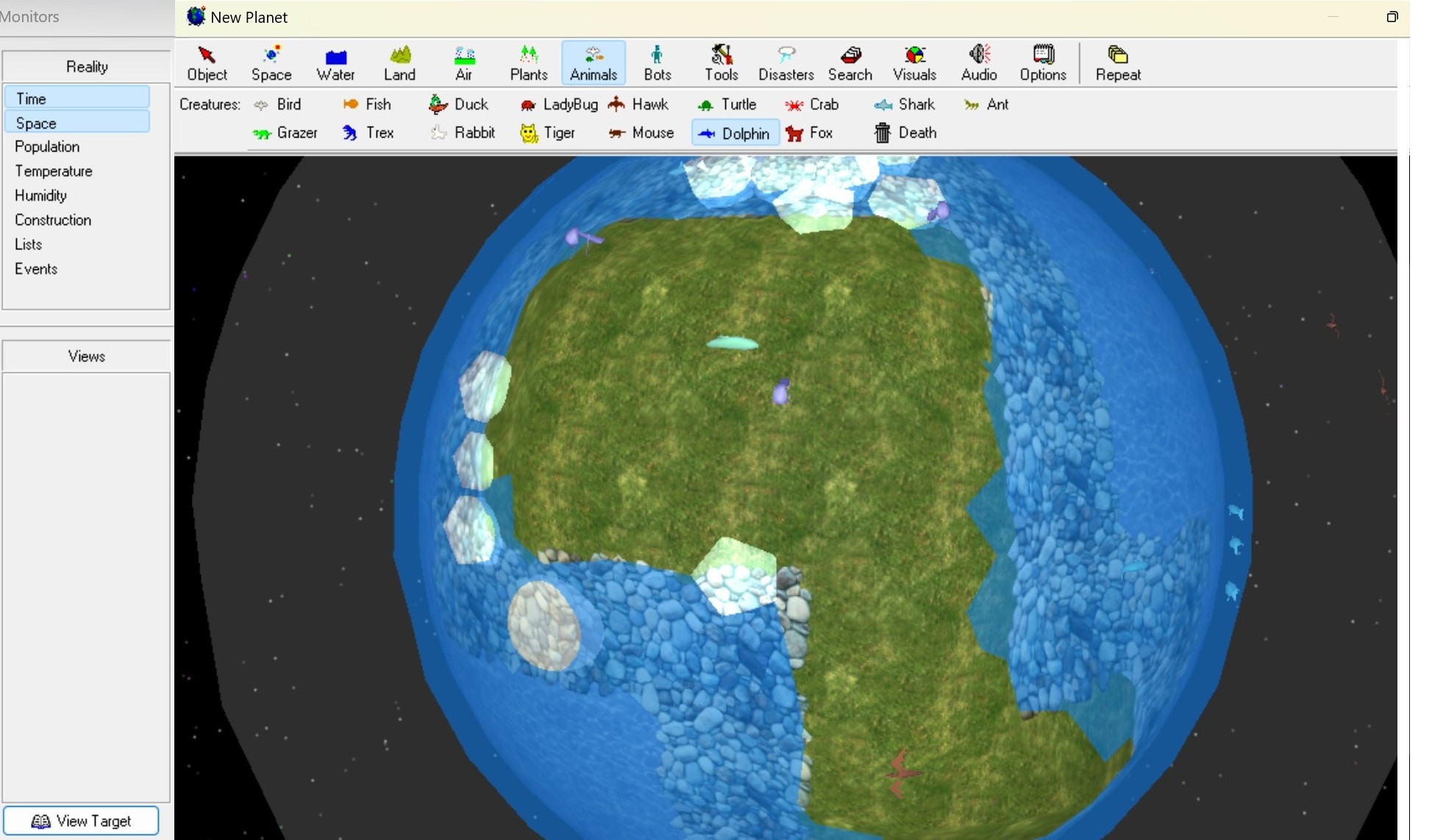Choose the Fox creature

809,133
